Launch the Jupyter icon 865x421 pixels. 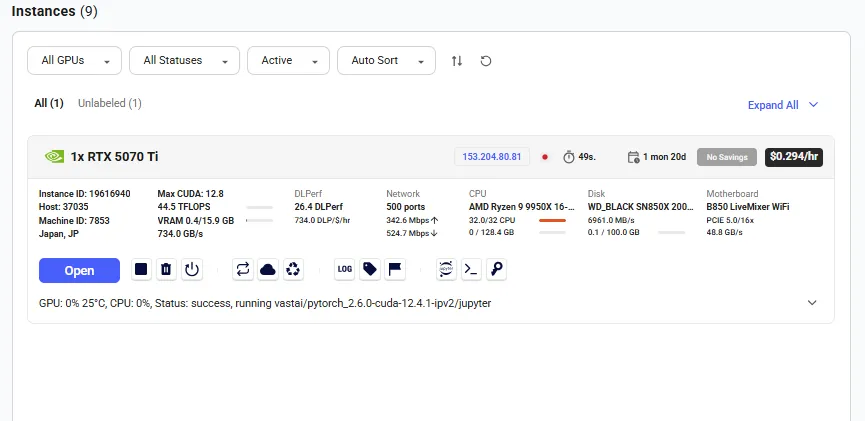(x=446, y=269)
